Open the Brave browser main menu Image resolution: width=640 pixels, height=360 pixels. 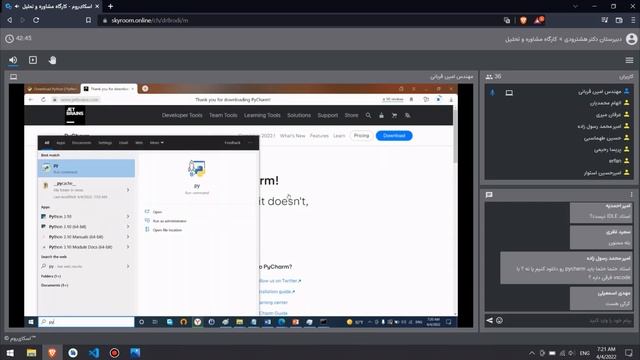click(x=633, y=20)
